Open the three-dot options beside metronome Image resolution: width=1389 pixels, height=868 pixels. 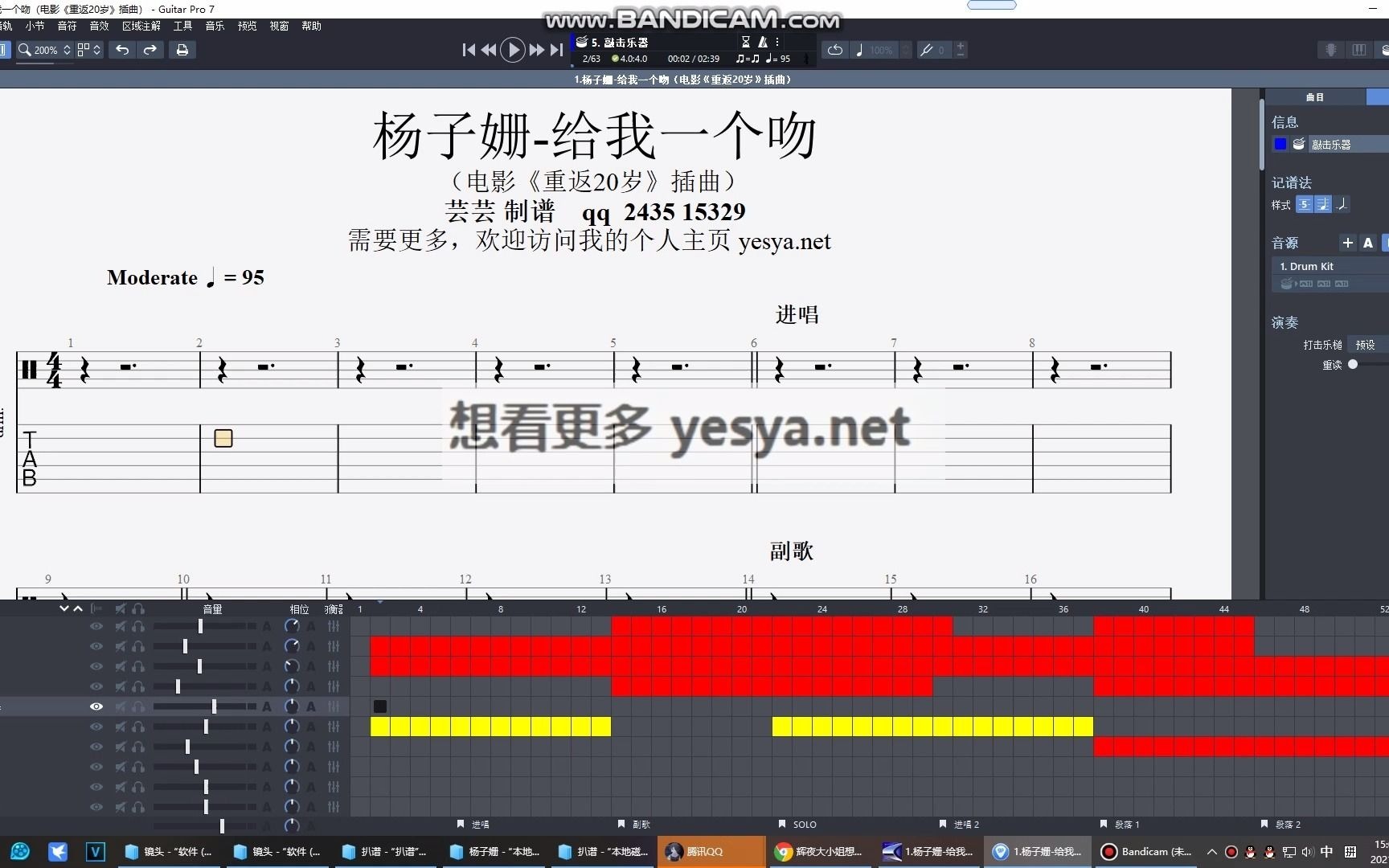click(x=777, y=42)
